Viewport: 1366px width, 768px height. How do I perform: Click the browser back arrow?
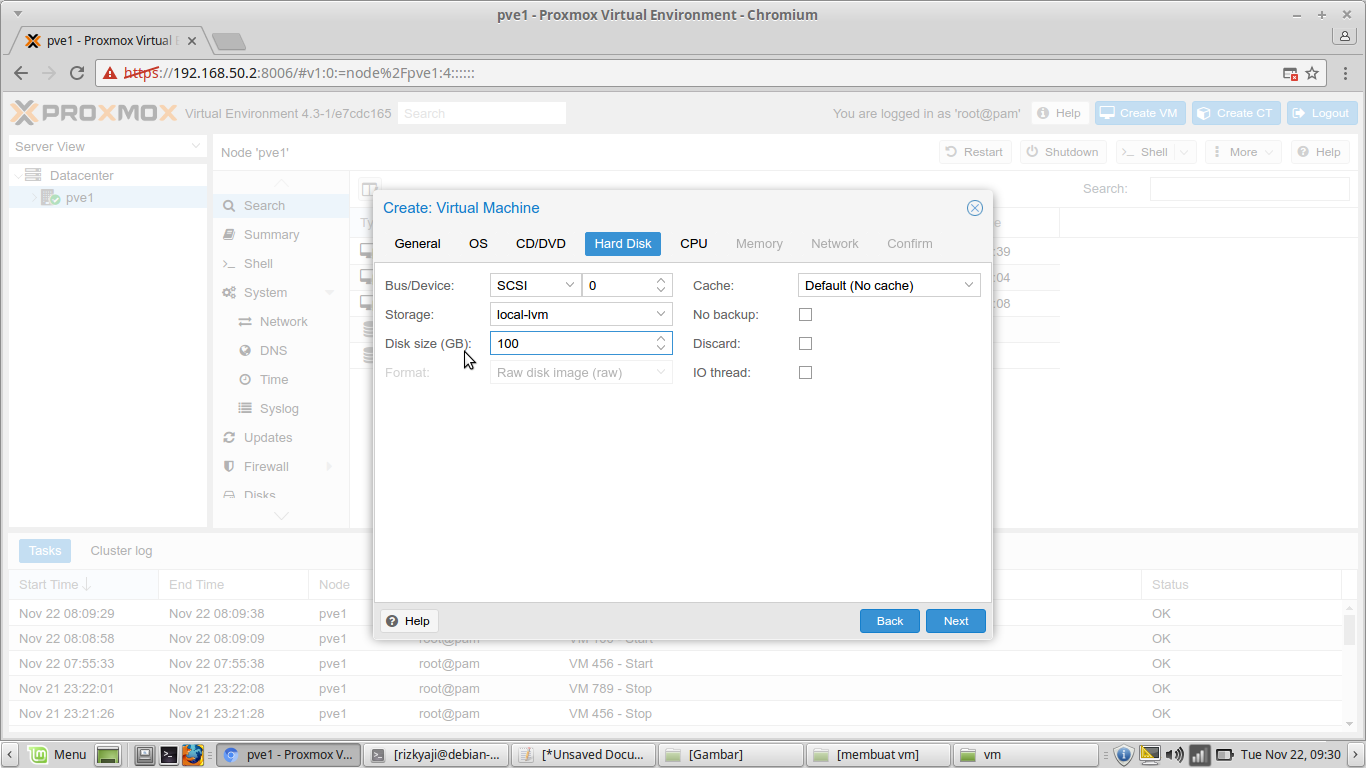[x=21, y=73]
